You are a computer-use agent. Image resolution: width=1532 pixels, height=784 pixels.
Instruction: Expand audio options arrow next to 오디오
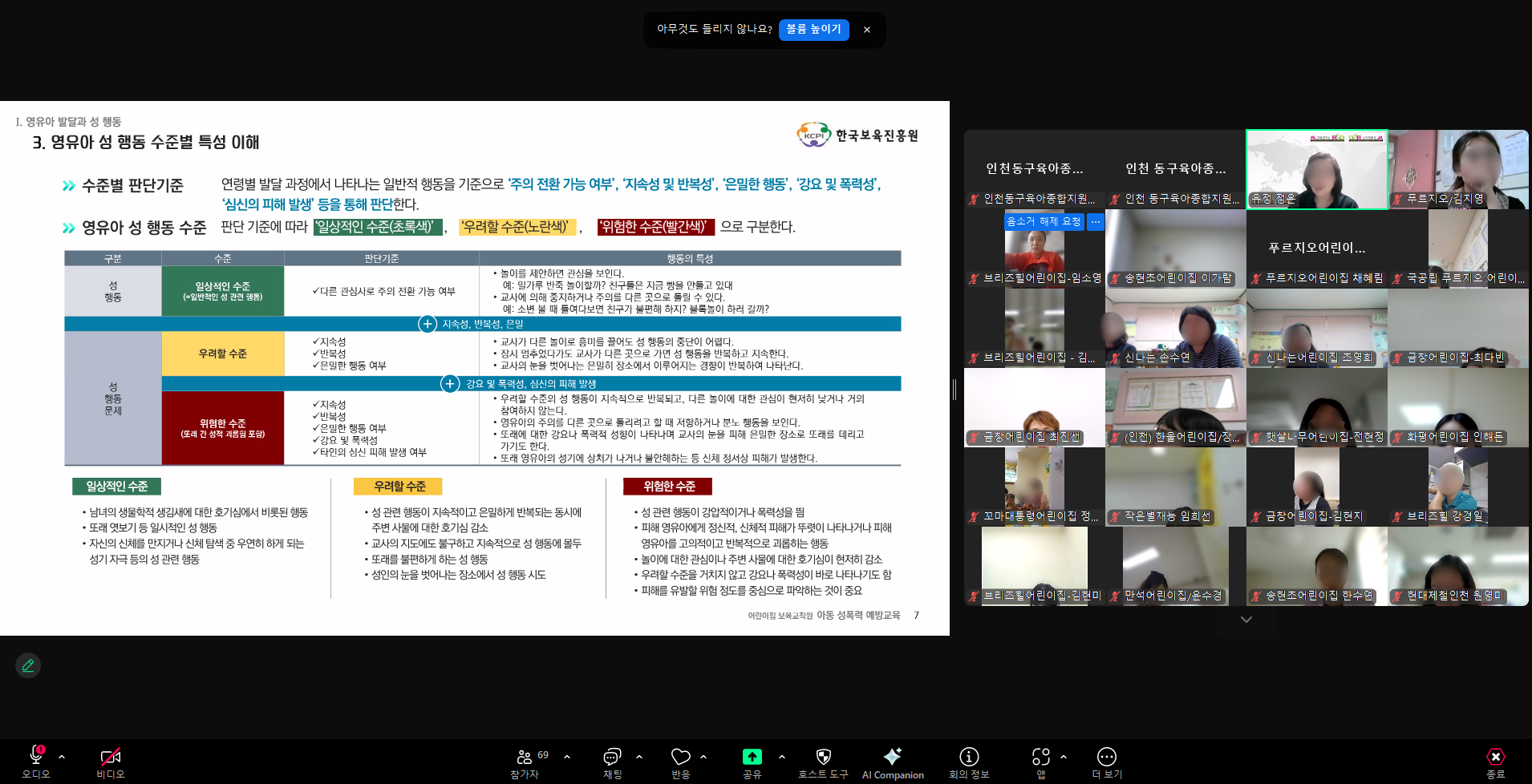pos(62,757)
